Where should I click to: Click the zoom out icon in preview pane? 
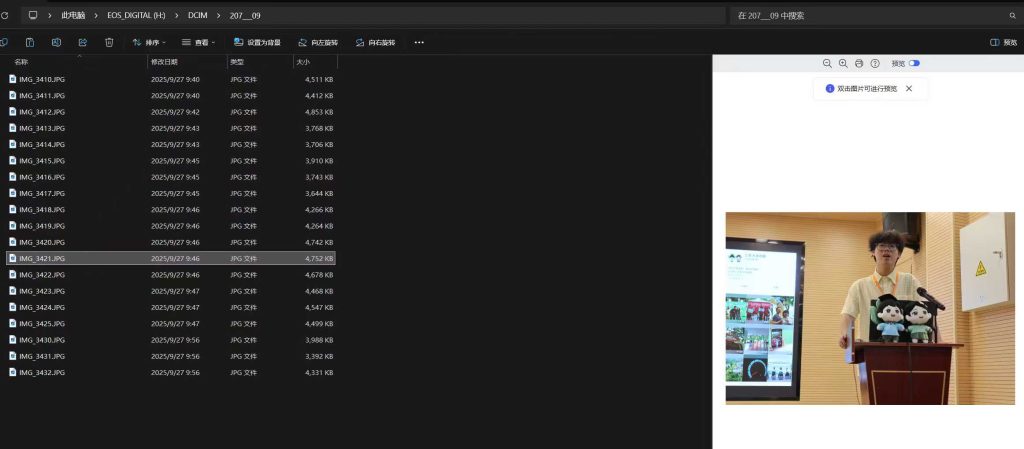(x=827, y=63)
